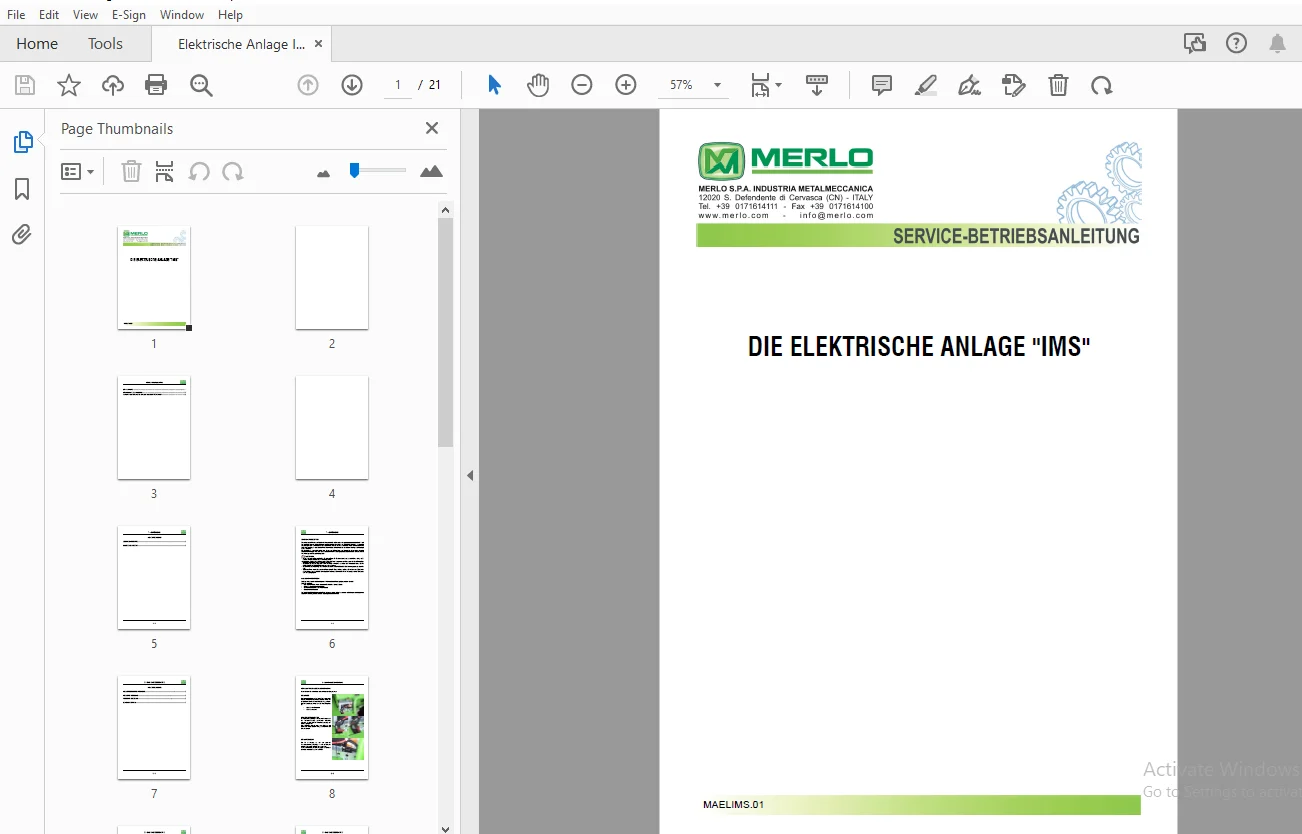Image resolution: width=1302 pixels, height=834 pixels.
Task: Delete page using toolbar trash icon
Action: (1058, 85)
